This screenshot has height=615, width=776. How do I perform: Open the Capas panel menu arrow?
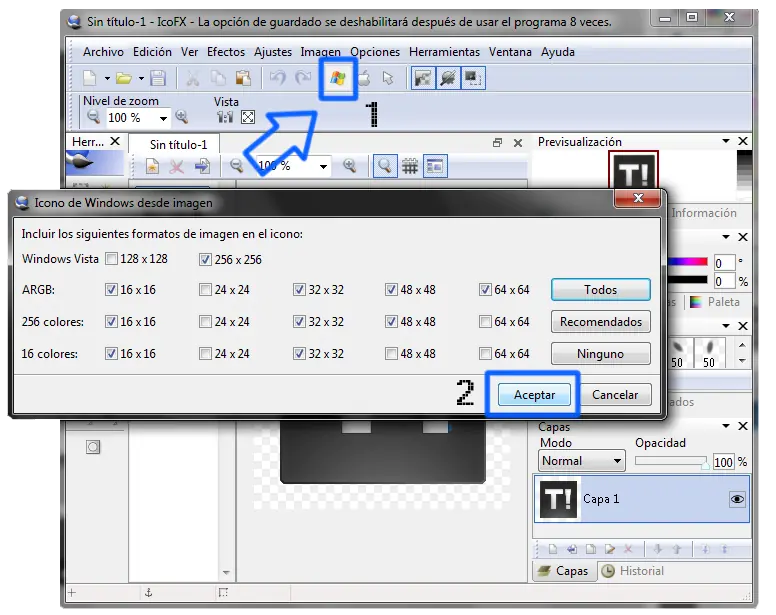click(x=726, y=426)
